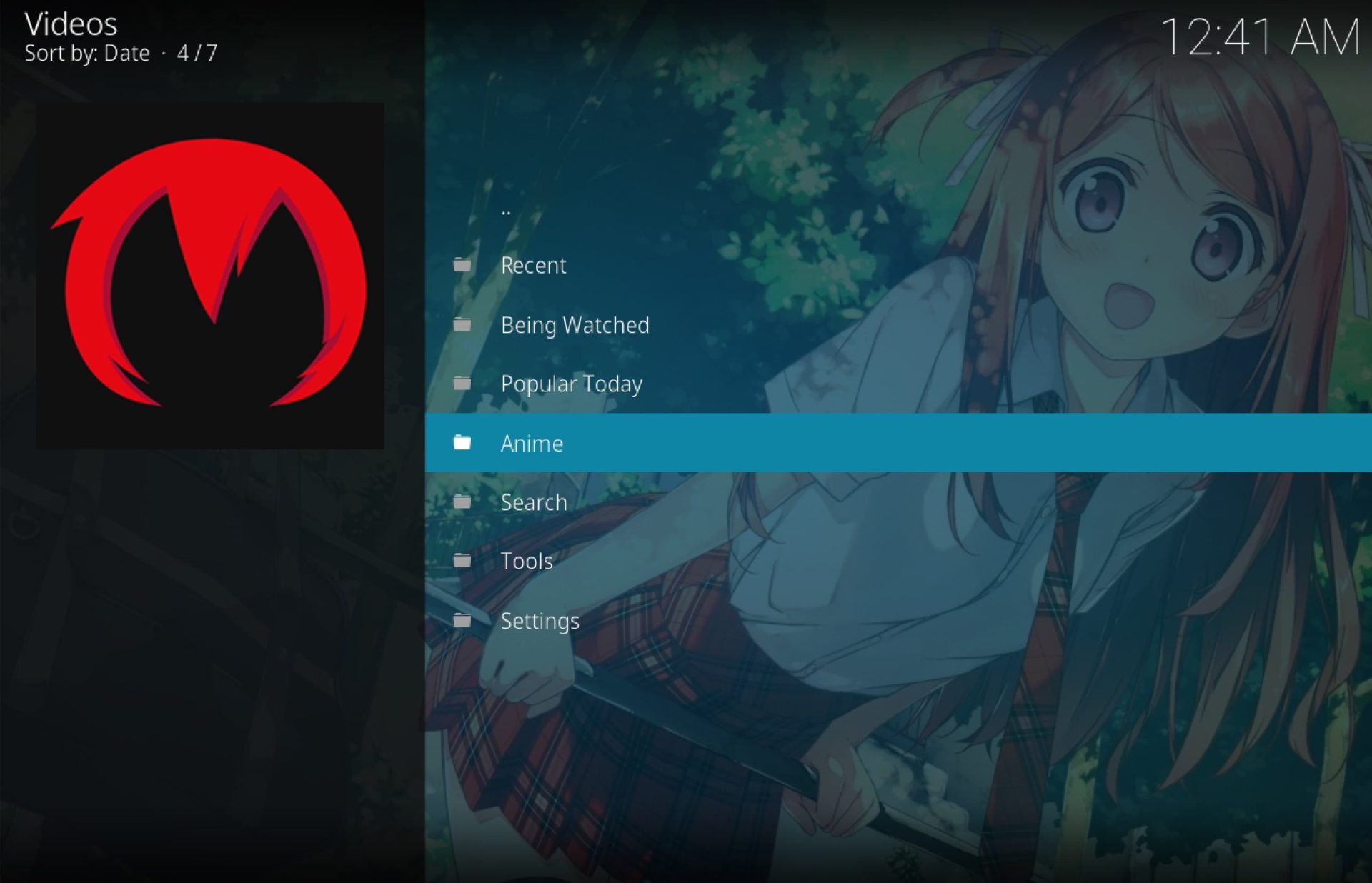The width and height of the screenshot is (1372, 883).
Task: Open the Recent folder icon
Action: click(x=462, y=265)
